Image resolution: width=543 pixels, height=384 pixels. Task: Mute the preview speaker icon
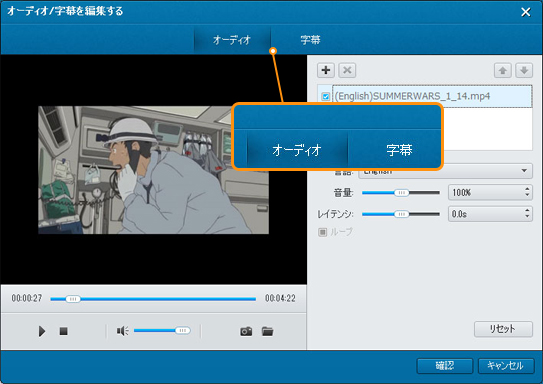(x=122, y=331)
